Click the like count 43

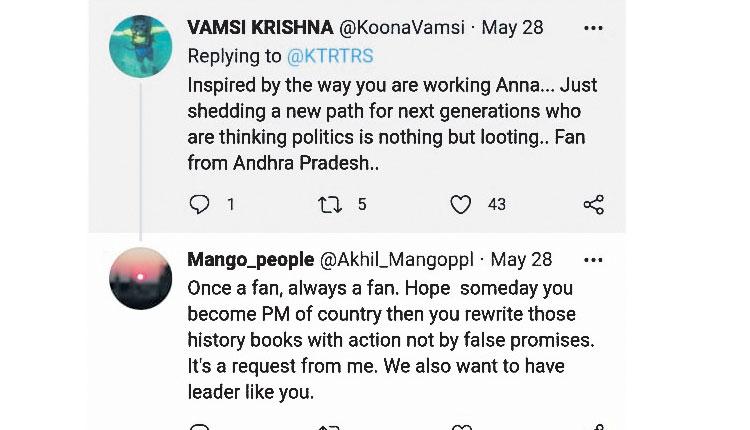click(x=497, y=205)
